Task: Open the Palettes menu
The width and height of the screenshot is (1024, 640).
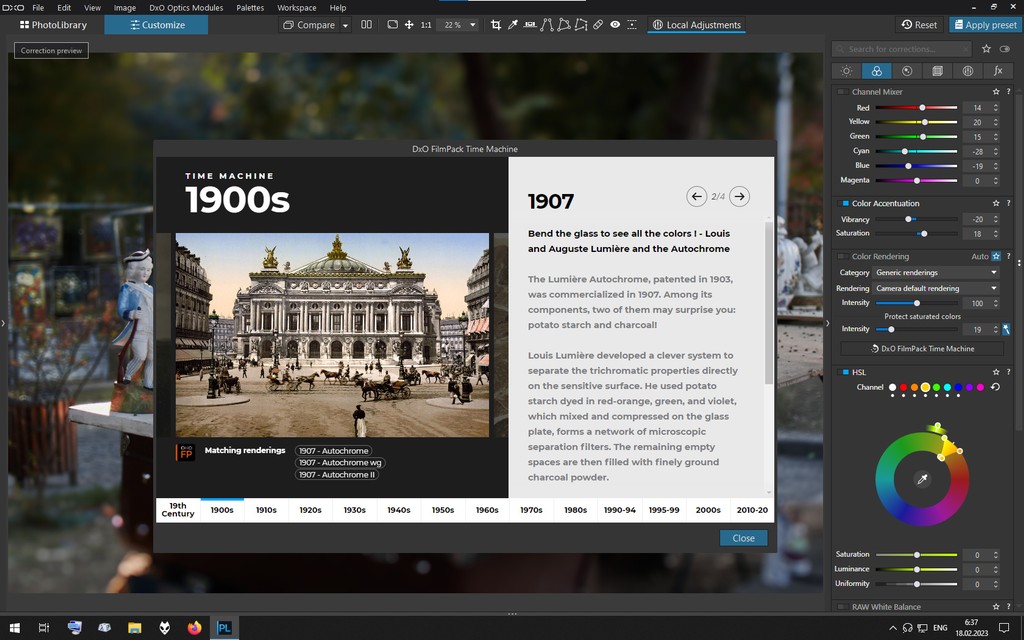Action: click(250, 8)
